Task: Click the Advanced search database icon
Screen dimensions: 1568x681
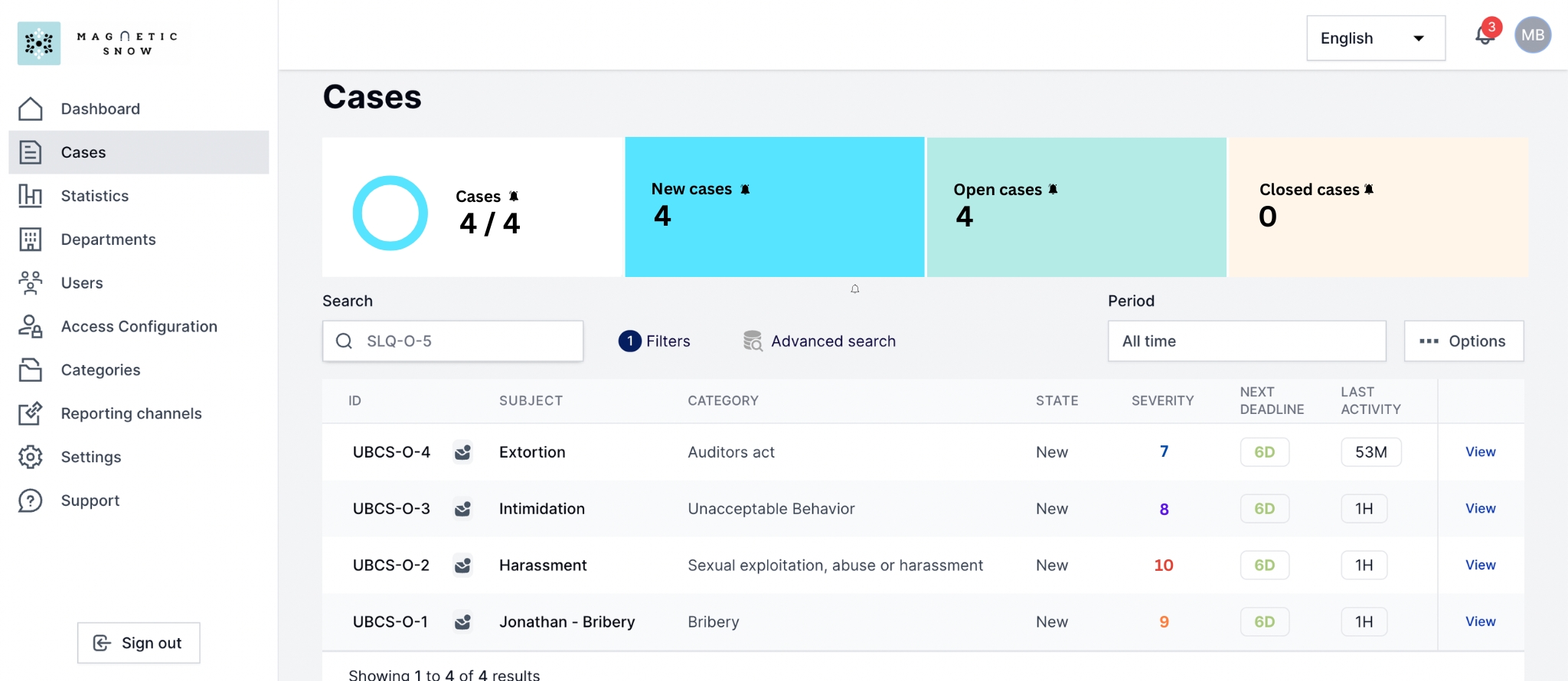Action: pyautogui.click(x=753, y=341)
